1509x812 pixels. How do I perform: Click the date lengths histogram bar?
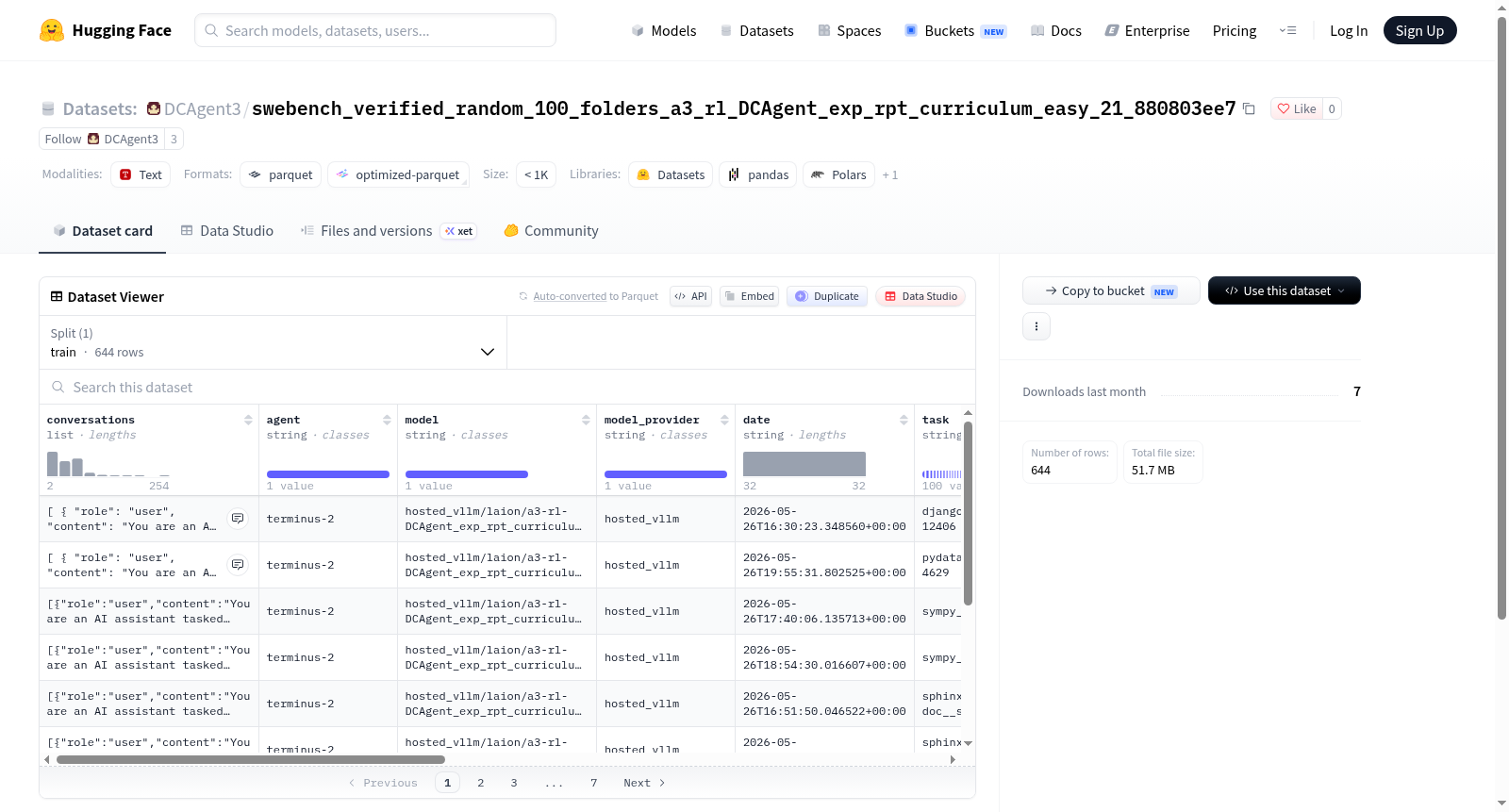pyautogui.click(x=804, y=463)
